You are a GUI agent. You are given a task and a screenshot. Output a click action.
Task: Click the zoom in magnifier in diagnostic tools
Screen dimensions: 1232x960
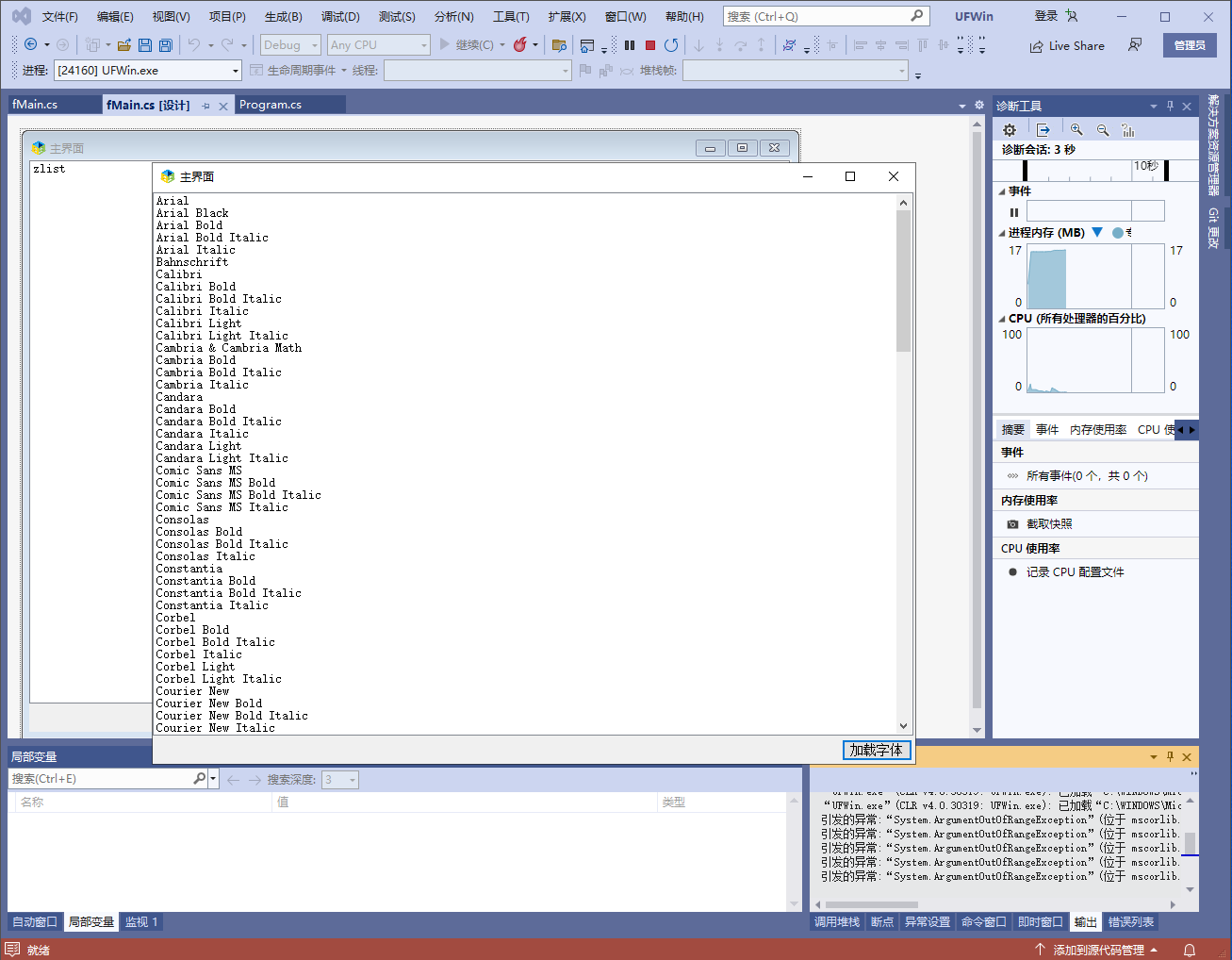click(1076, 130)
